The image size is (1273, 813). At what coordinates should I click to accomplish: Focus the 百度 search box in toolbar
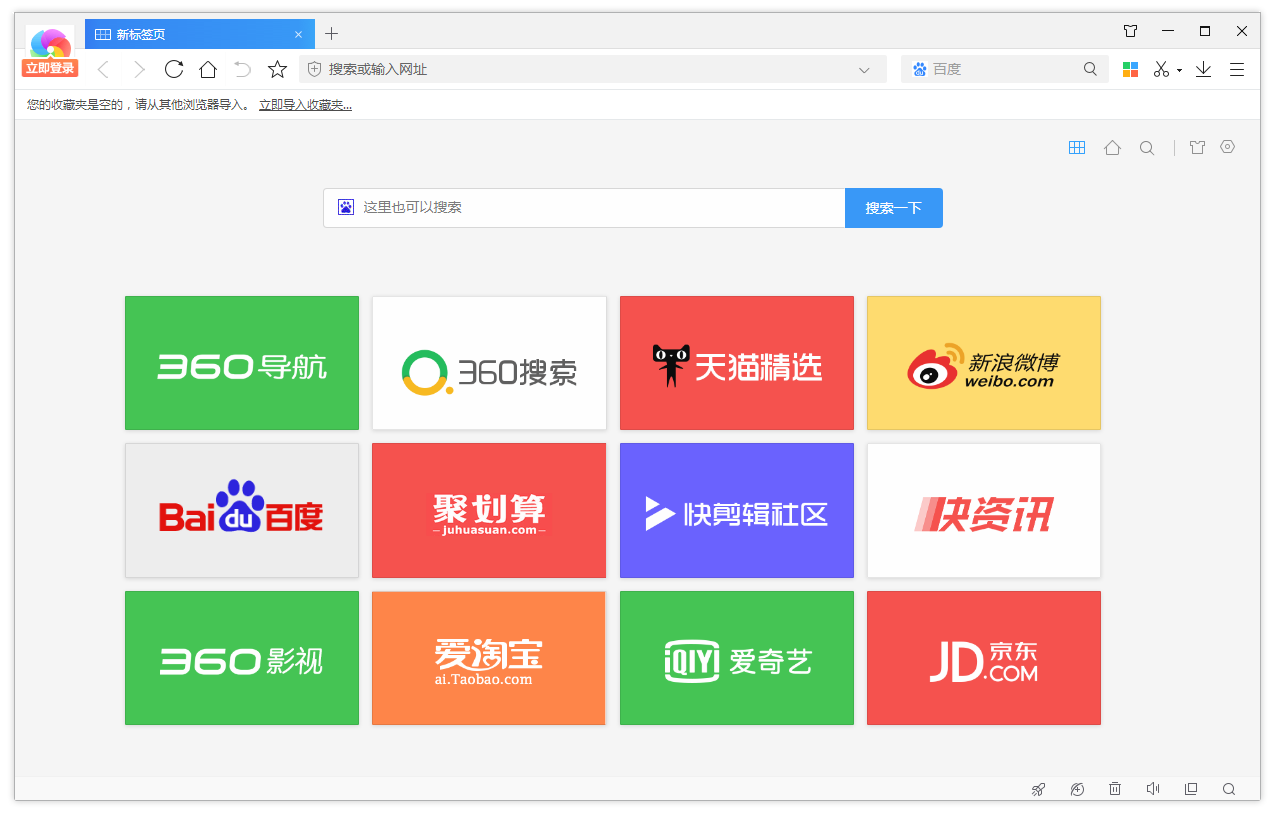[1003, 69]
